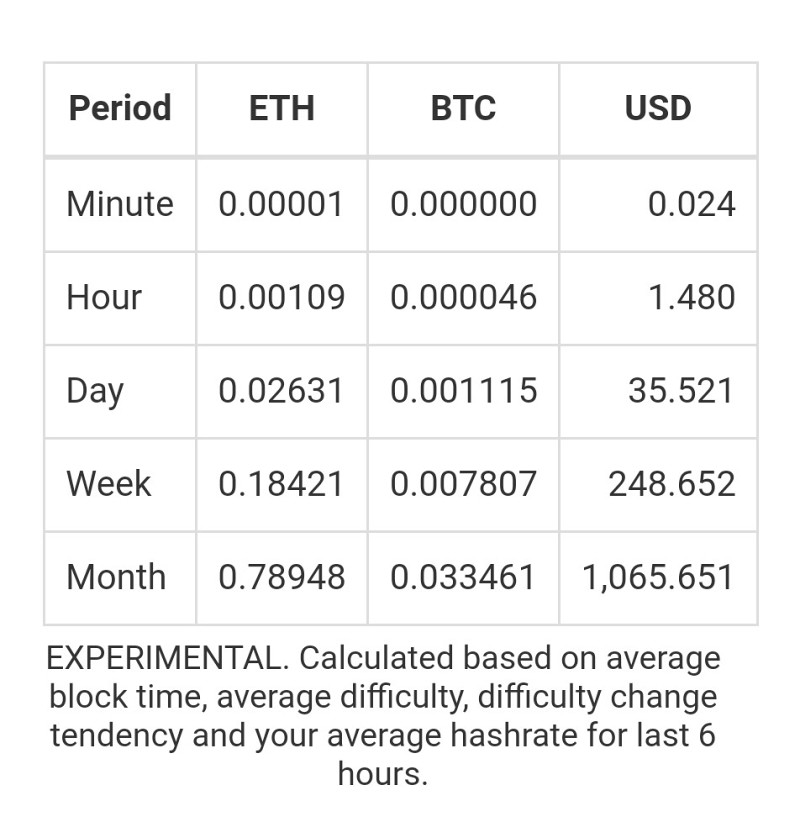This screenshot has width=800, height=822.
Task: Click the ETH value 0.78948
Action: click(282, 577)
